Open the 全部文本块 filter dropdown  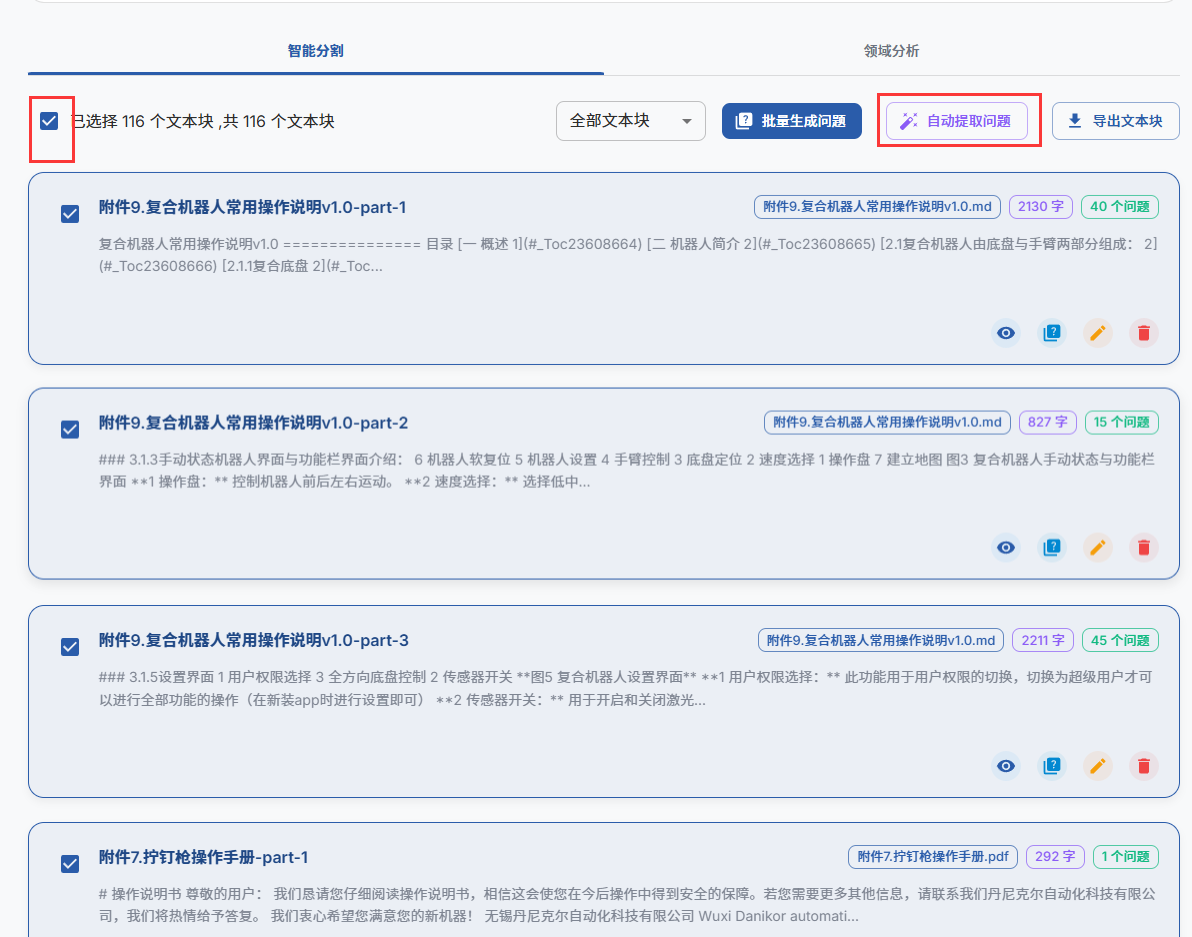631,121
